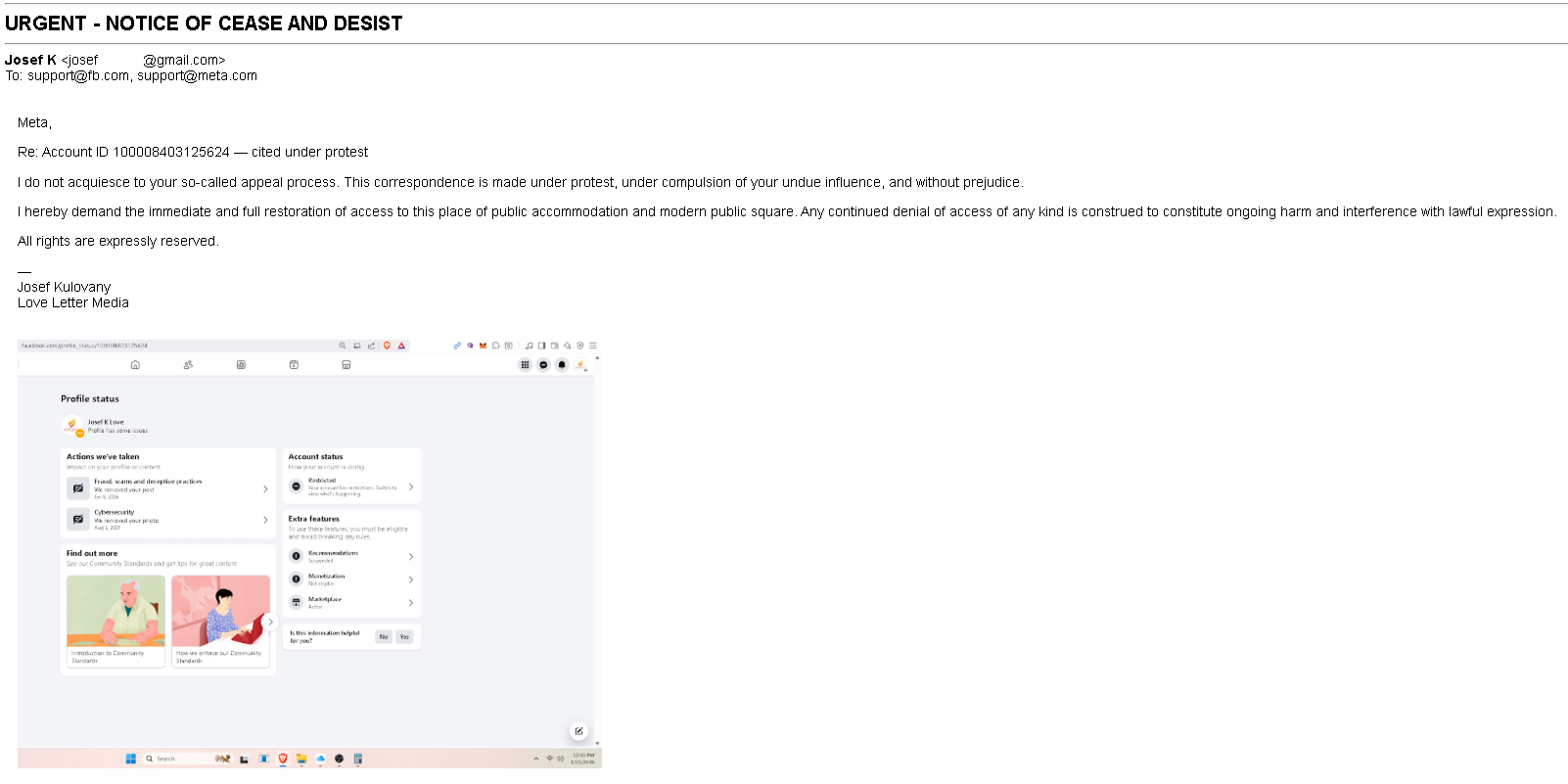Open the Messenger icon
This screenshot has height=784, width=1568.
pos(543,365)
